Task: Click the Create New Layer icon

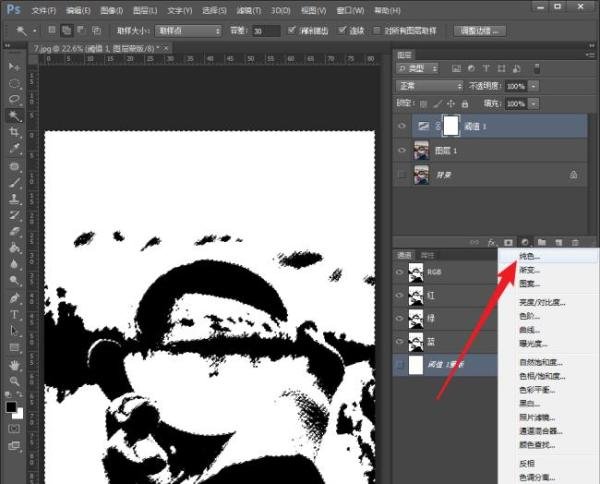Action: [x=559, y=243]
